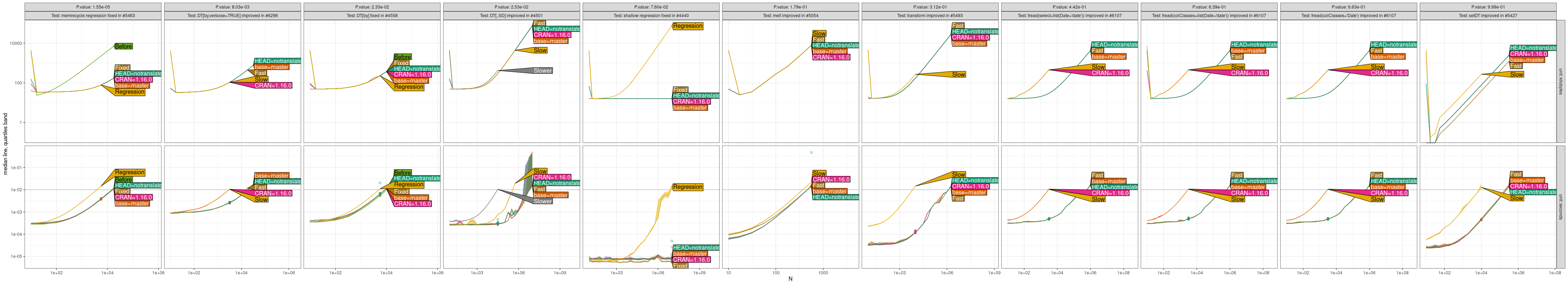Click the 'P.value: 4.42e-01' facet header
This screenshot has width=1568, height=285.
pyautogui.click(x=1069, y=7)
